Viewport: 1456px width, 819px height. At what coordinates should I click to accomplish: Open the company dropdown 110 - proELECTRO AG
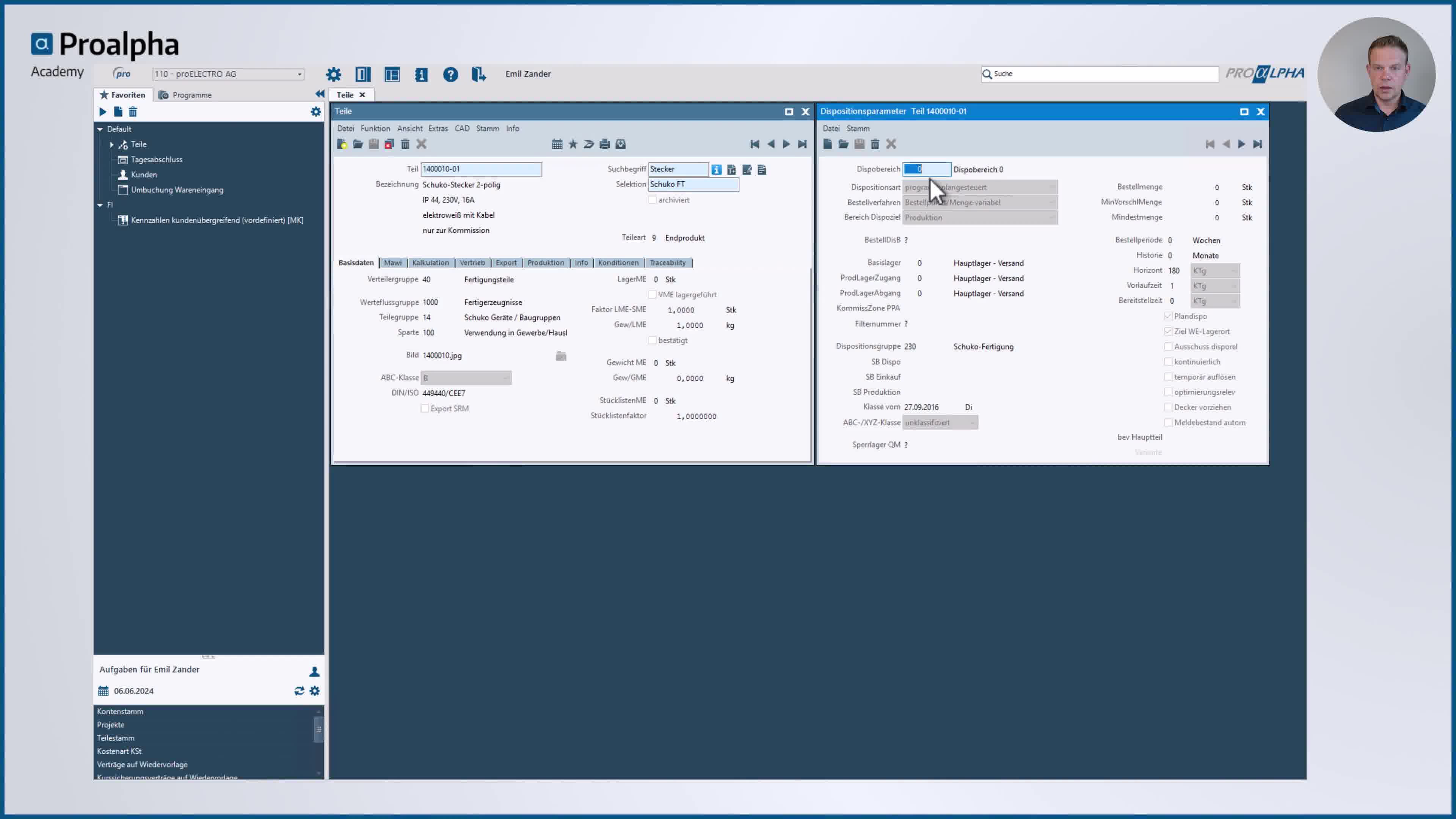coord(228,74)
